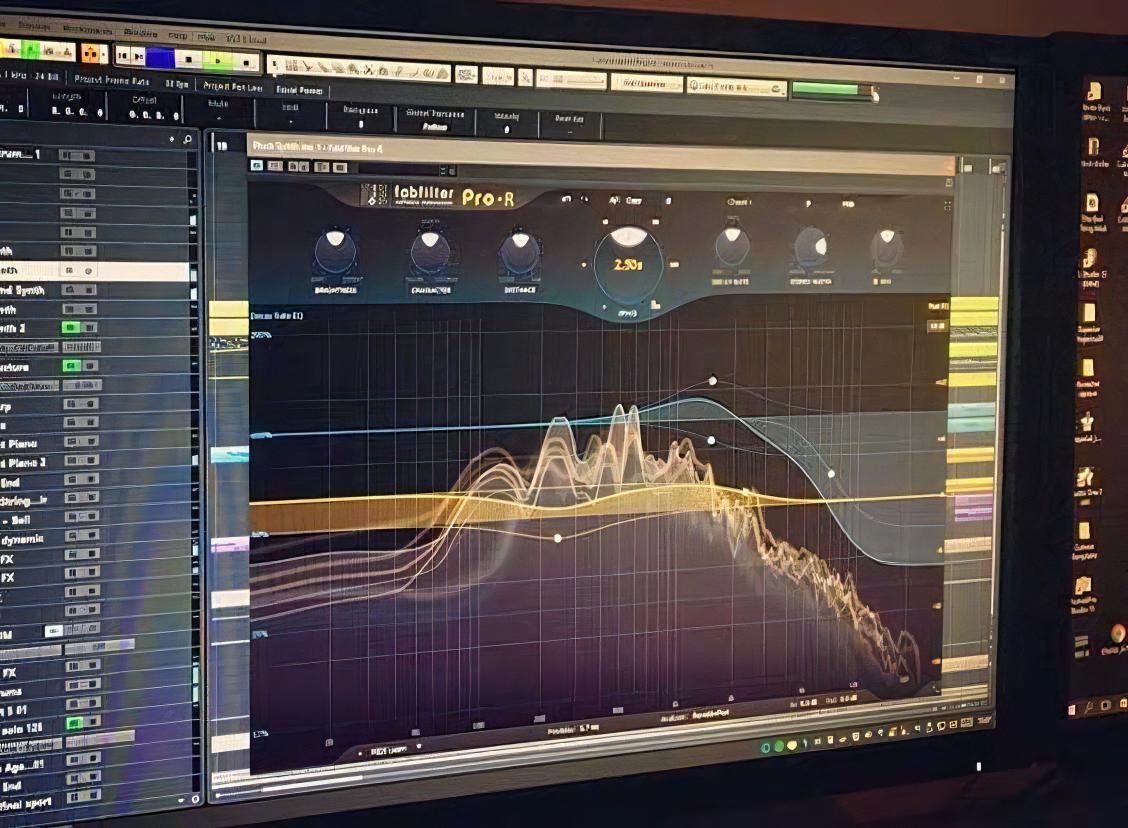Click the green-highlighted top-left toolbar button
This screenshot has height=828, width=1128.
click(29, 49)
